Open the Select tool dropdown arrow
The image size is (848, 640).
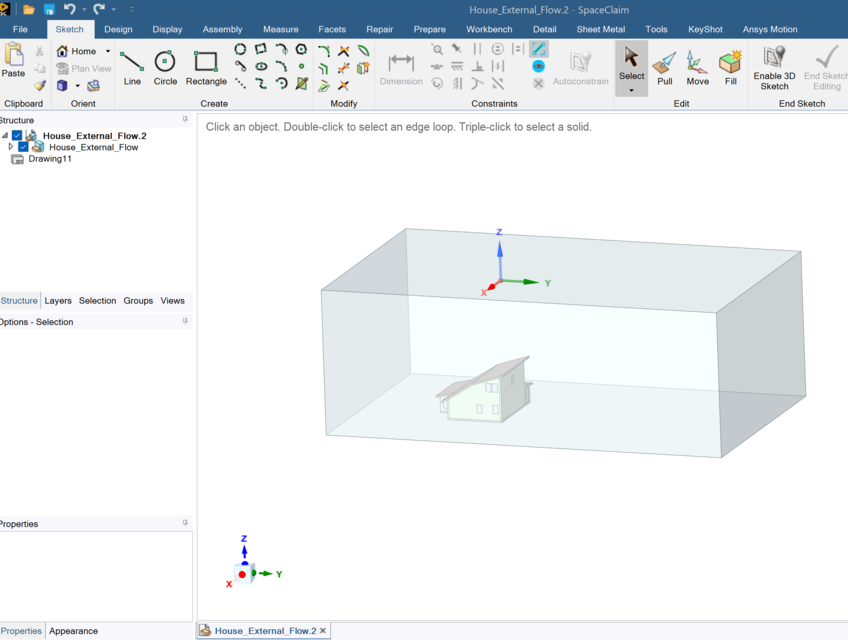click(x=631, y=88)
